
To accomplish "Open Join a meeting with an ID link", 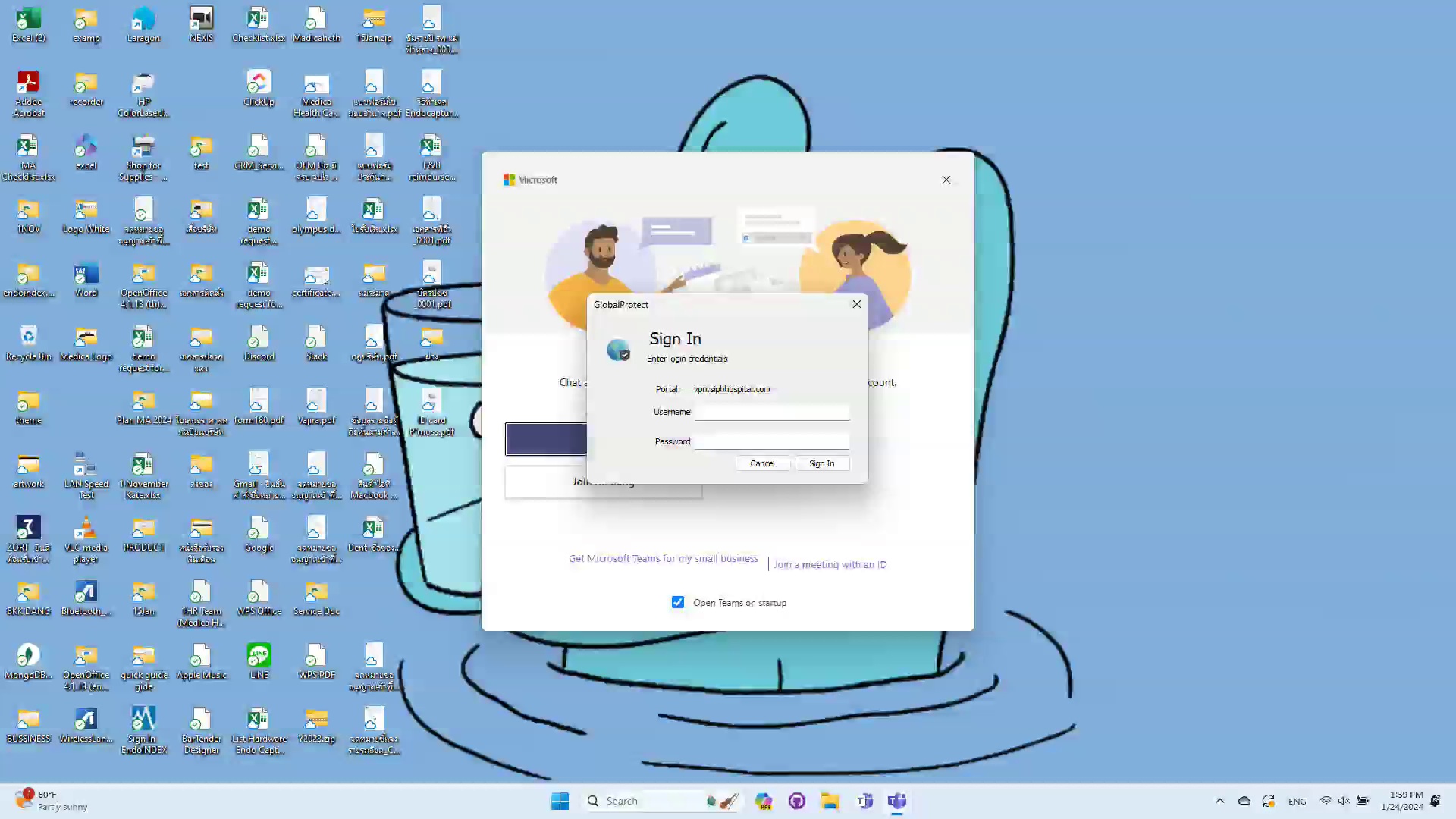I will click(830, 565).
